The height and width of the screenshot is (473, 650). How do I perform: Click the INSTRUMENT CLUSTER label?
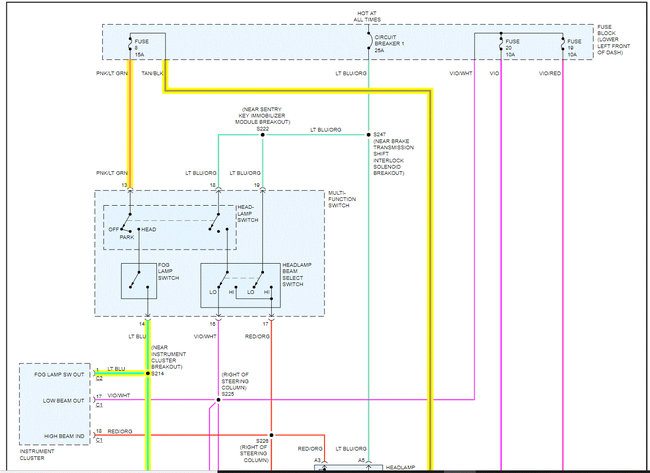(x=37, y=454)
